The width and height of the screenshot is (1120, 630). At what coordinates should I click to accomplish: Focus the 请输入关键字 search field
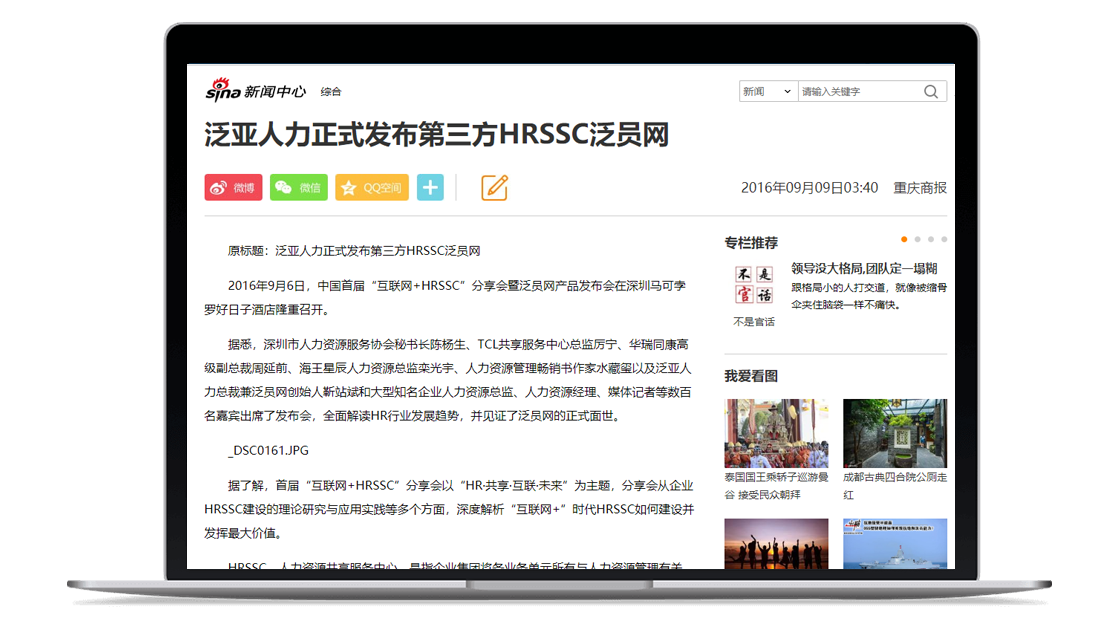(859, 91)
